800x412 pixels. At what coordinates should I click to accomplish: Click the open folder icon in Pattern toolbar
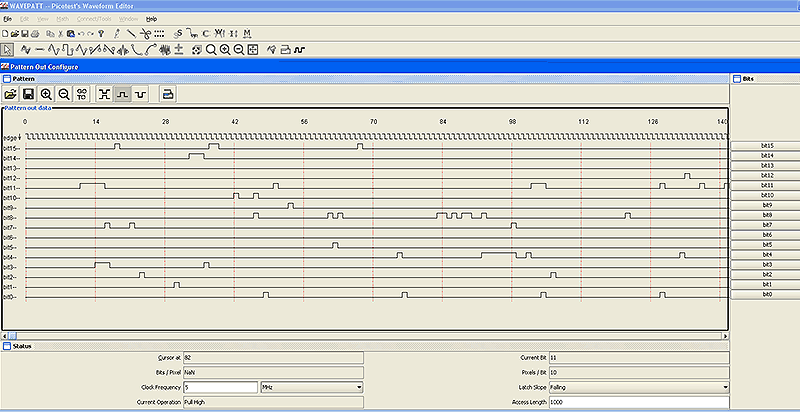pyautogui.click(x=10, y=94)
